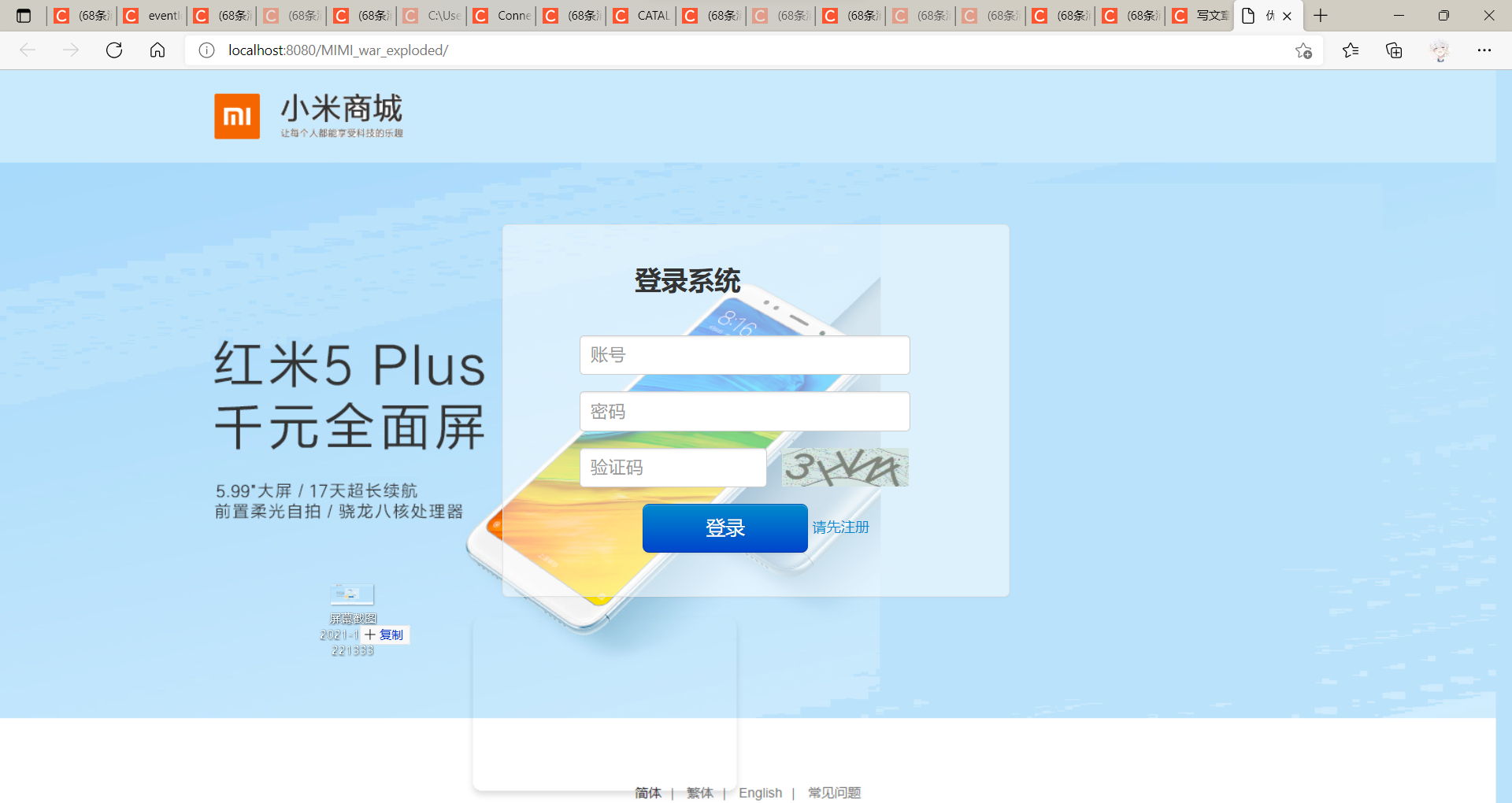Click the Xiaomi Mi logo
Image resolution: width=1512 pixels, height=803 pixels.
click(236, 115)
